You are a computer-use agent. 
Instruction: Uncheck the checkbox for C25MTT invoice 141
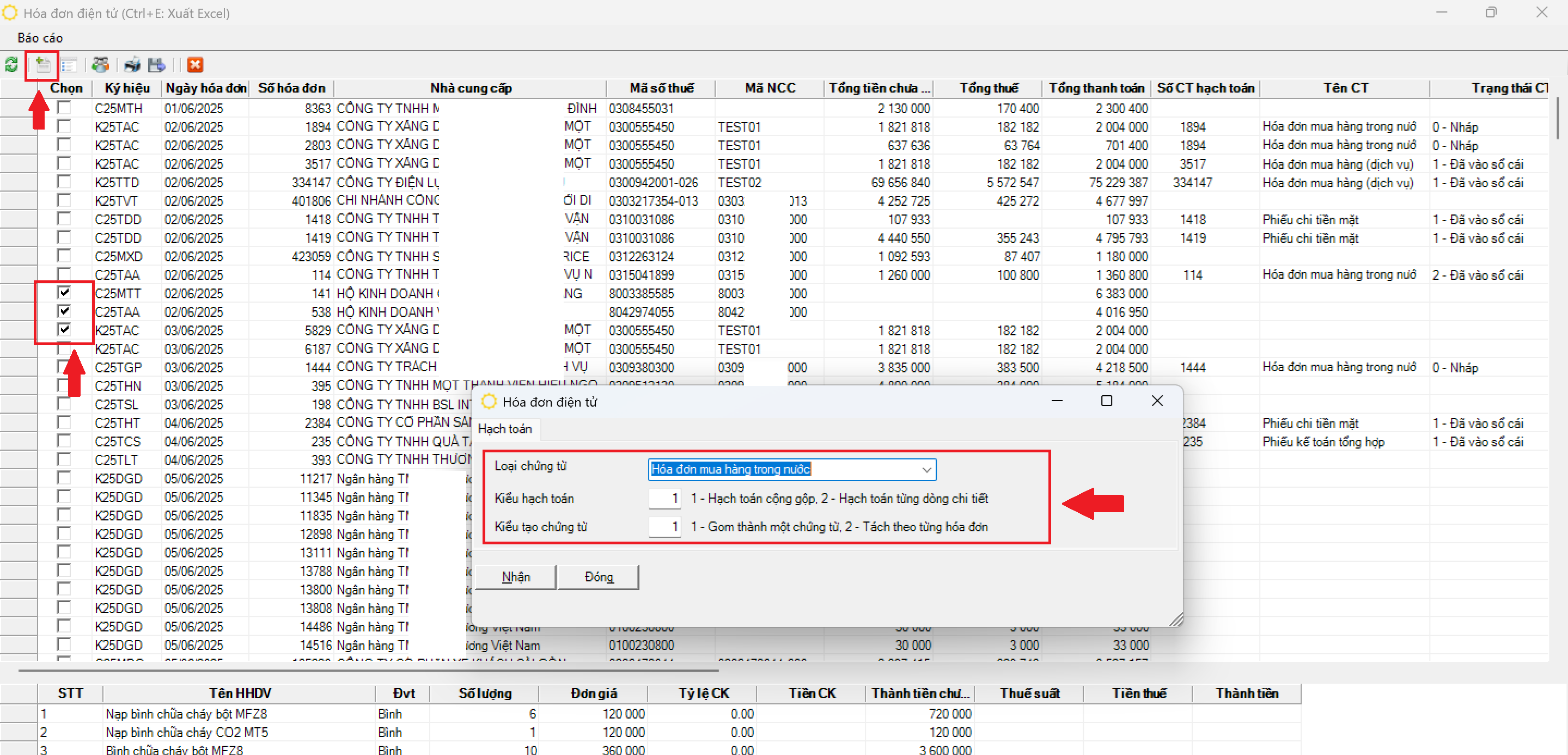(64, 293)
